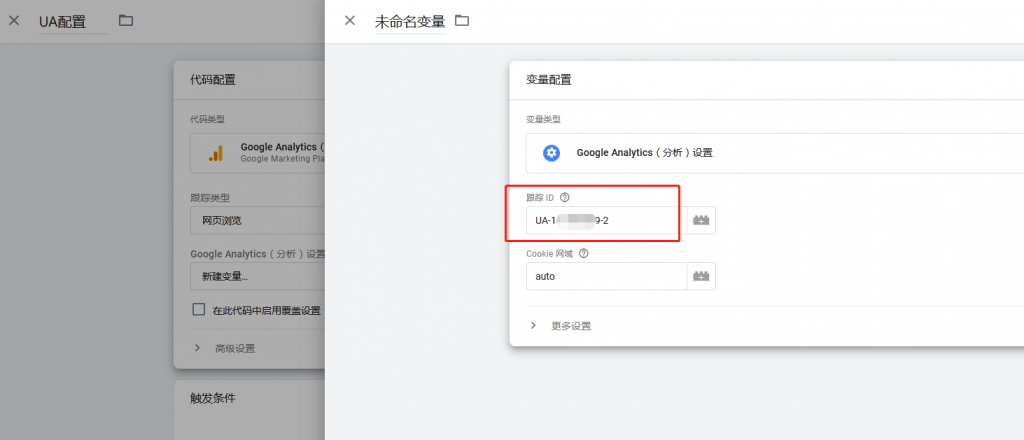
Task: Insert variable button beside Cookie 网域 field
Action: click(x=701, y=276)
